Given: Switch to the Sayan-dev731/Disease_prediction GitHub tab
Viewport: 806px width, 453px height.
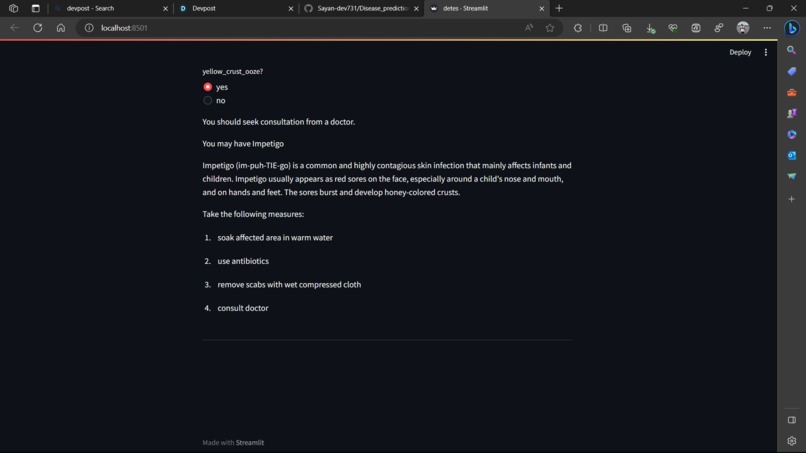Looking at the screenshot, I should (x=360, y=8).
